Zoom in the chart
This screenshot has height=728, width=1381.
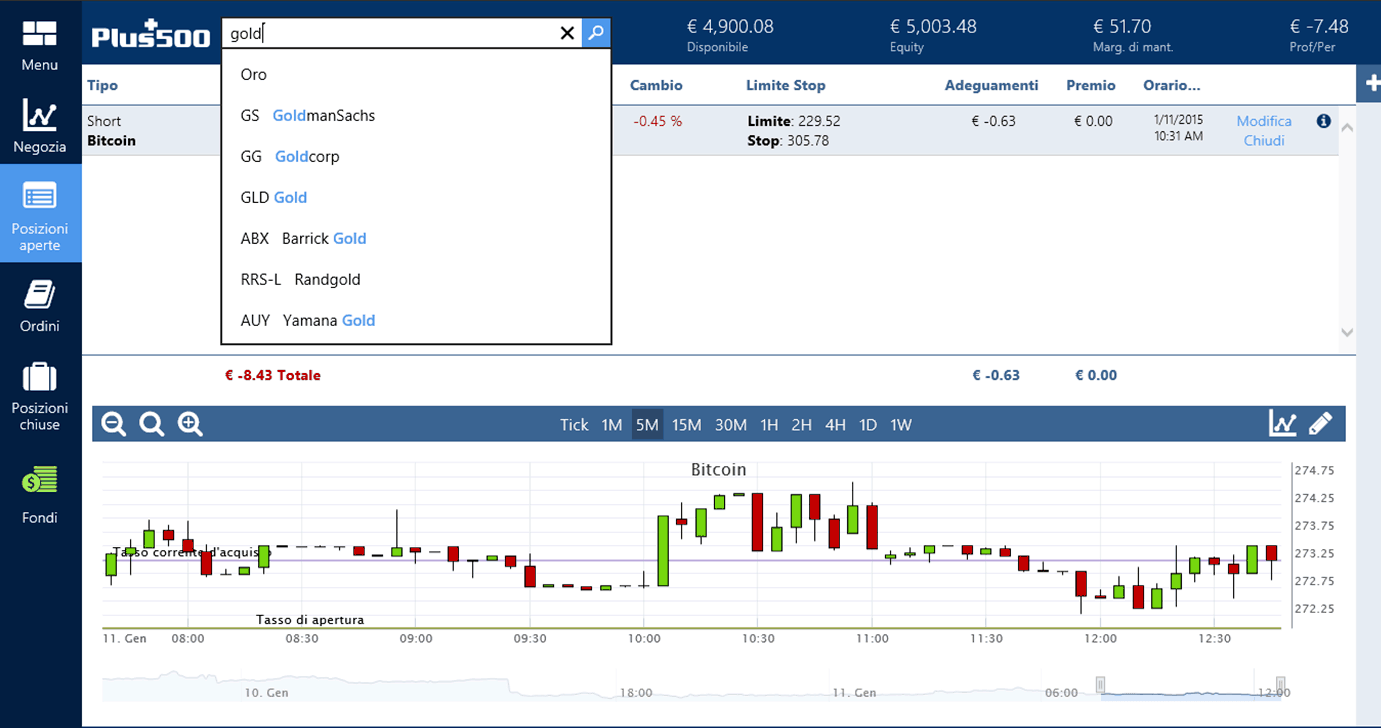click(190, 424)
